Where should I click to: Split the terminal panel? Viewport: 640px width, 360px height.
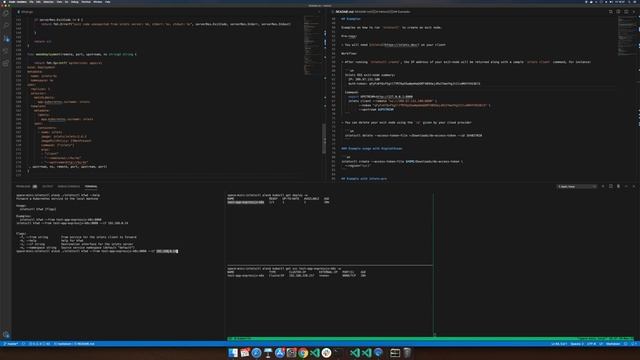[611, 186]
